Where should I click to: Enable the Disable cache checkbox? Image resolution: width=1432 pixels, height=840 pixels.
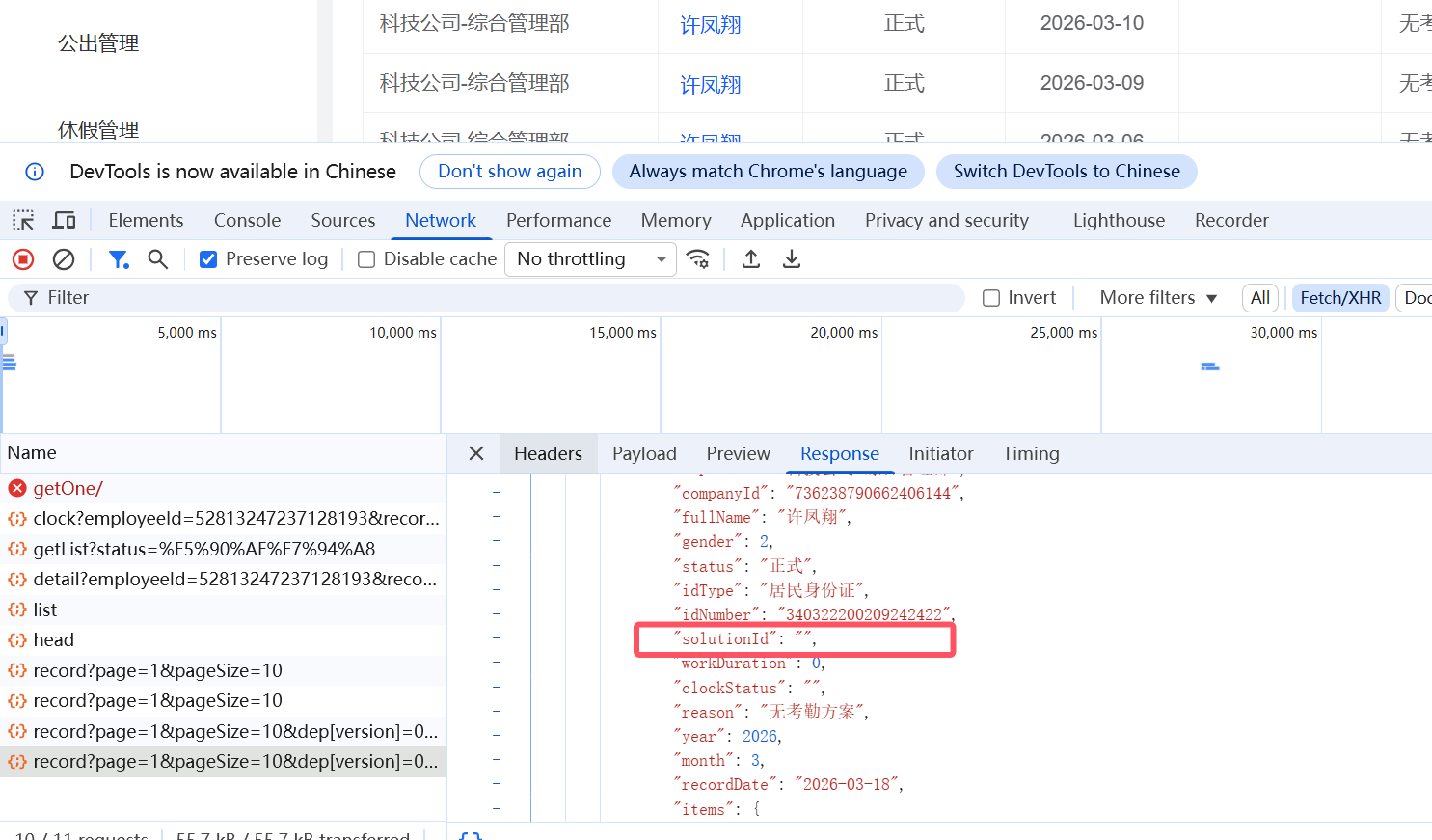(x=366, y=259)
